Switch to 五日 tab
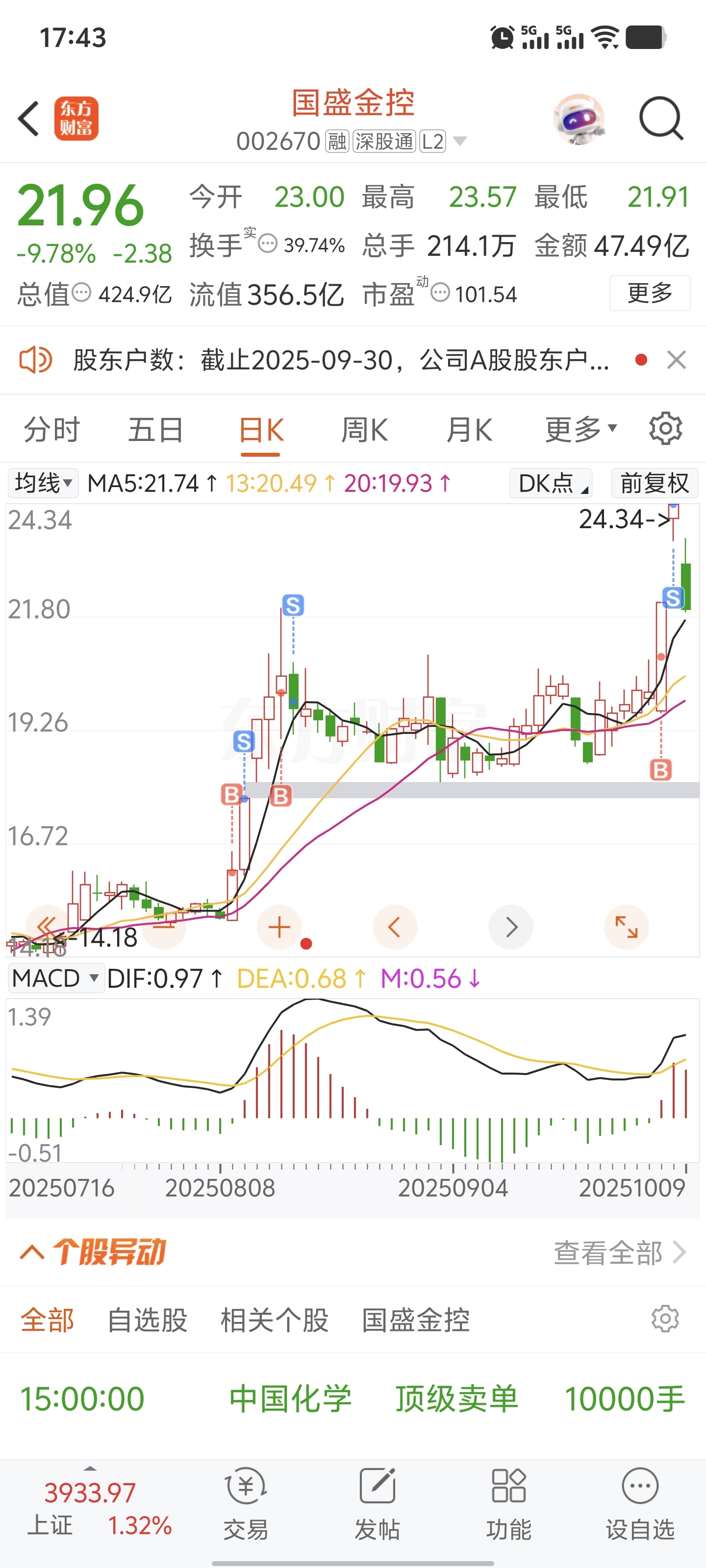Image resolution: width=706 pixels, height=1568 pixels. (x=156, y=430)
